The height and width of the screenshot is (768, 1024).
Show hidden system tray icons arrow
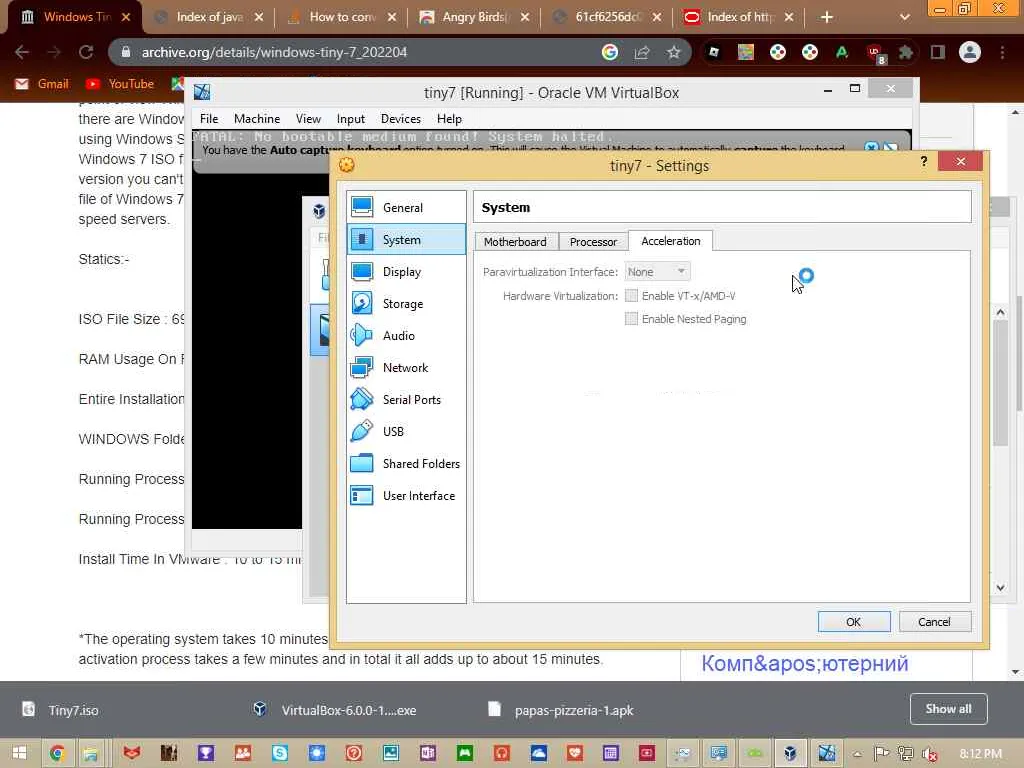pos(857,754)
